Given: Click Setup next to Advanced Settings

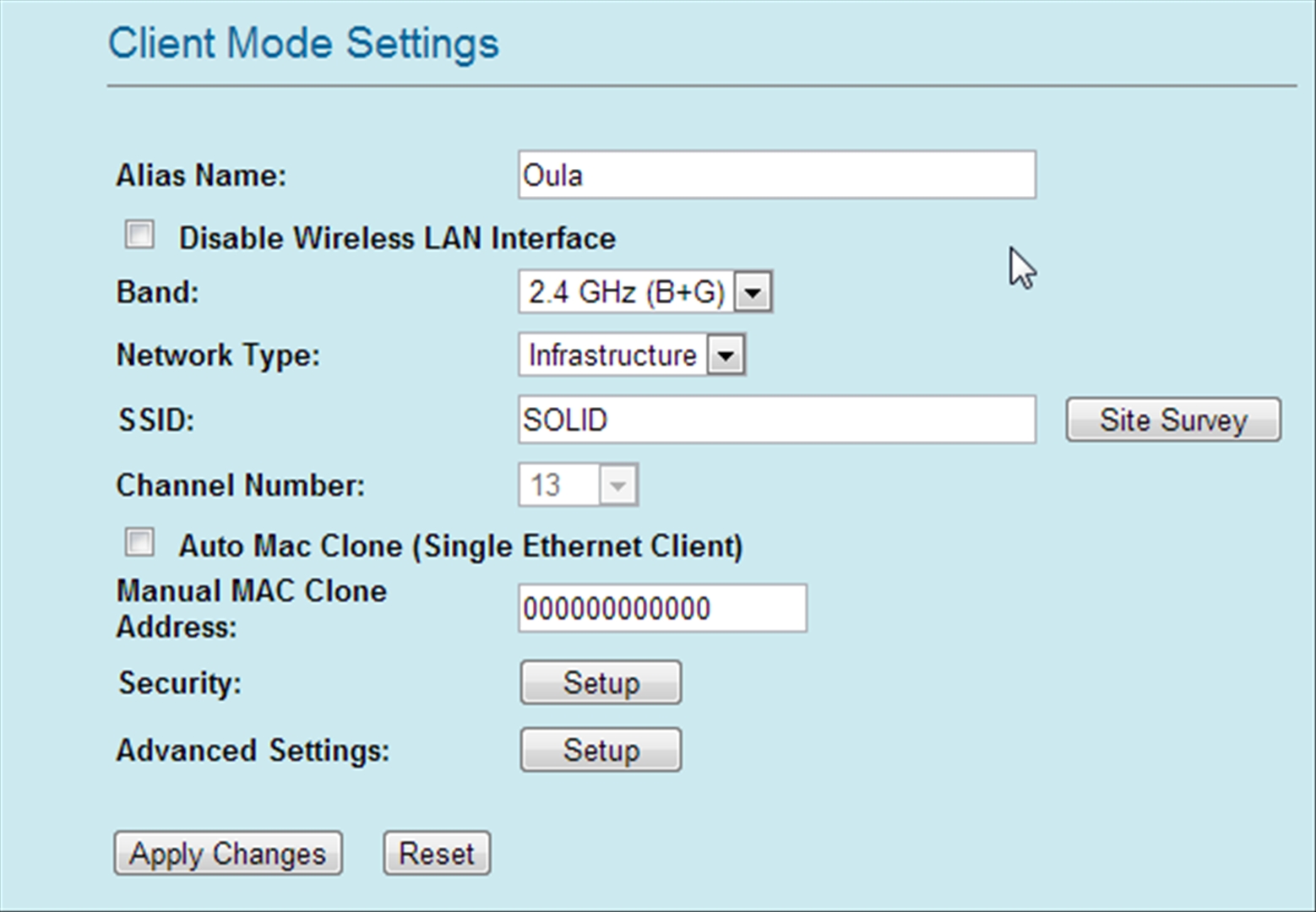Looking at the screenshot, I should [601, 750].
